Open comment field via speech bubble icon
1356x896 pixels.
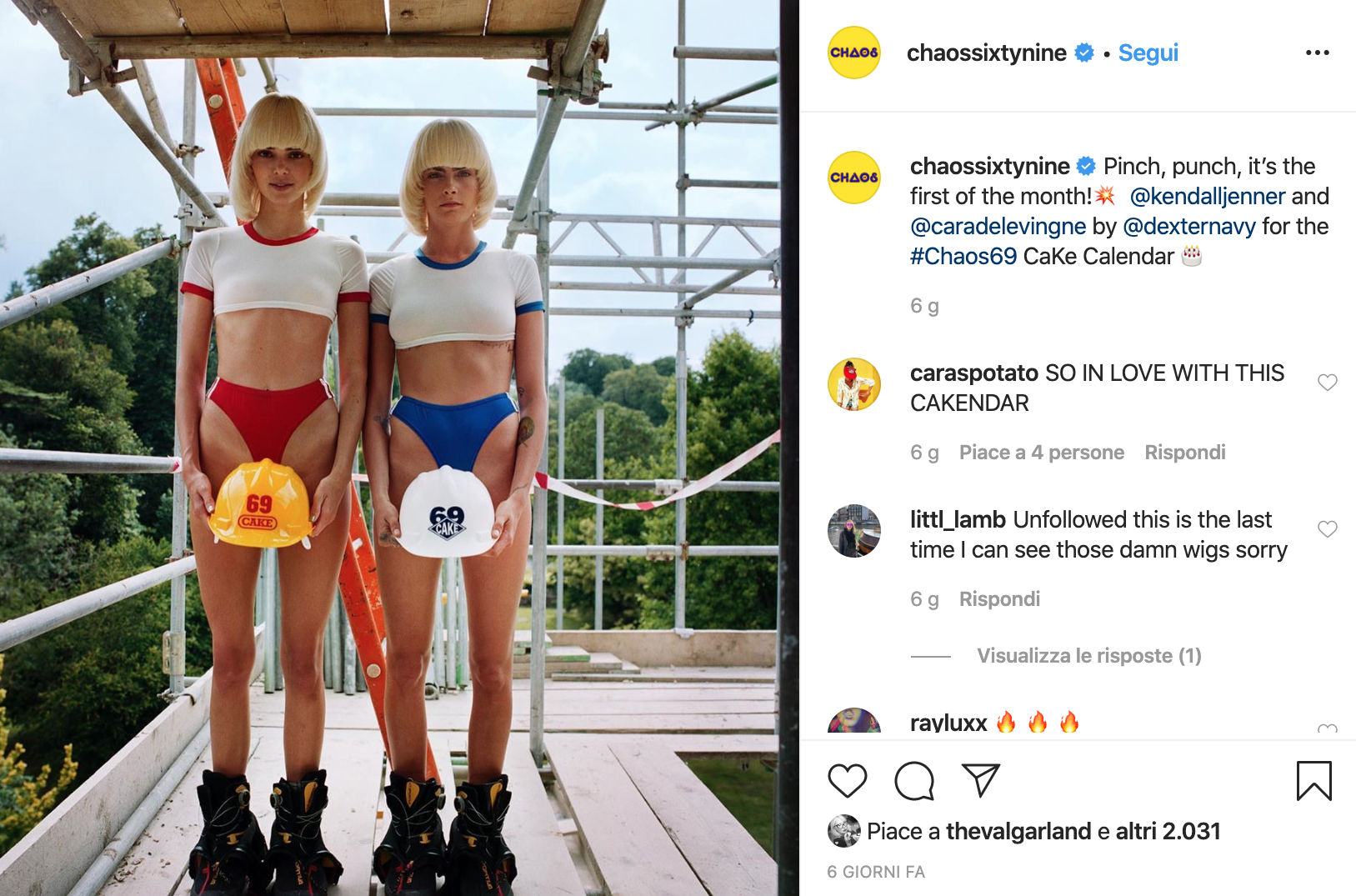[914, 781]
